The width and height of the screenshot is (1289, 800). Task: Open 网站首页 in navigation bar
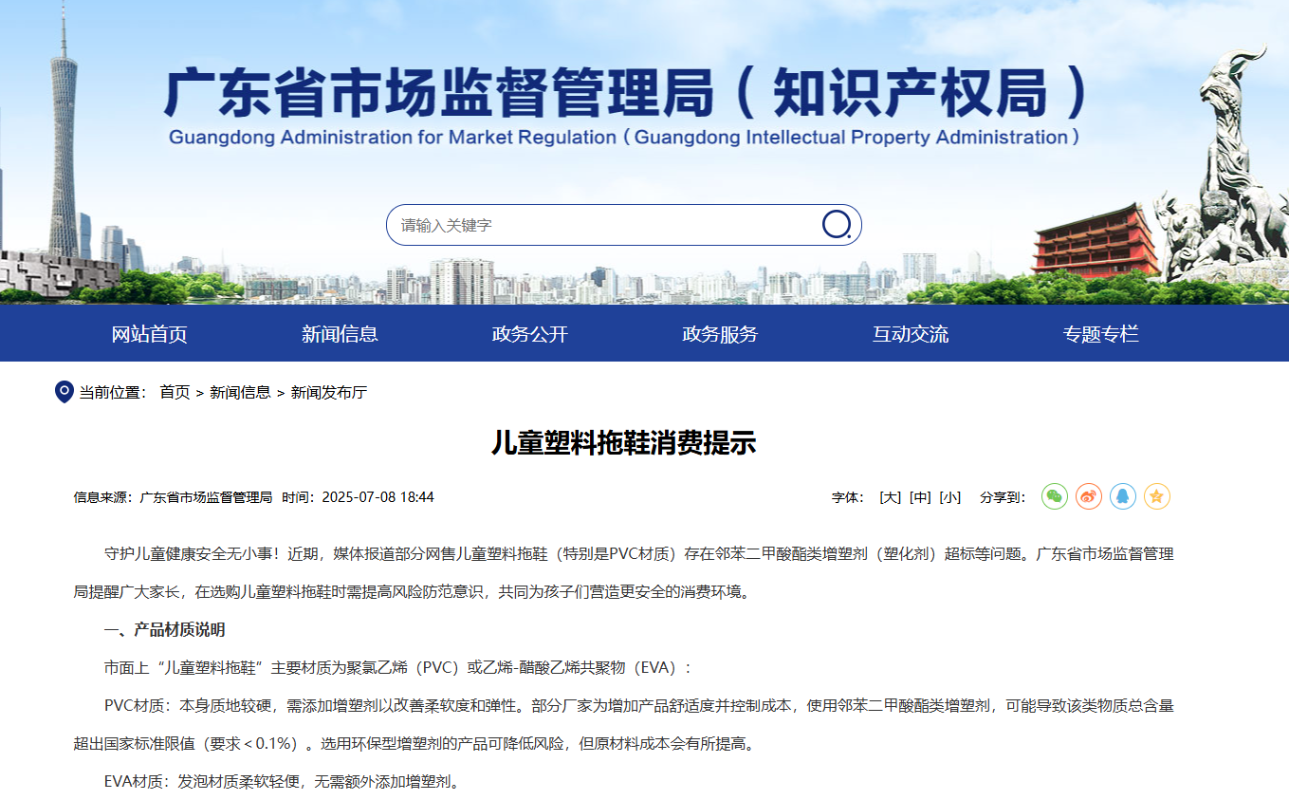149,334
